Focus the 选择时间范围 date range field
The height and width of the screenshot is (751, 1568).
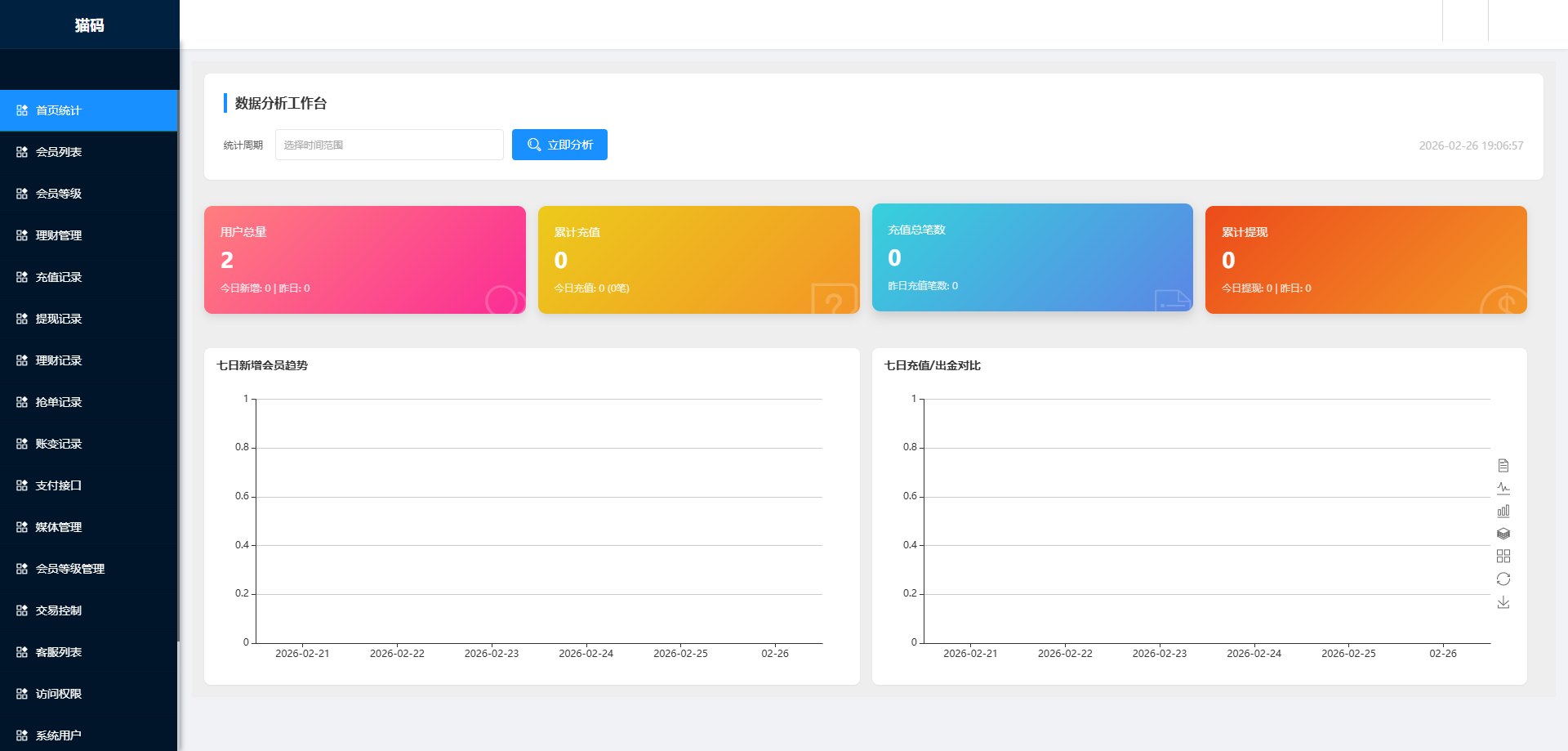tap(389, 145)
